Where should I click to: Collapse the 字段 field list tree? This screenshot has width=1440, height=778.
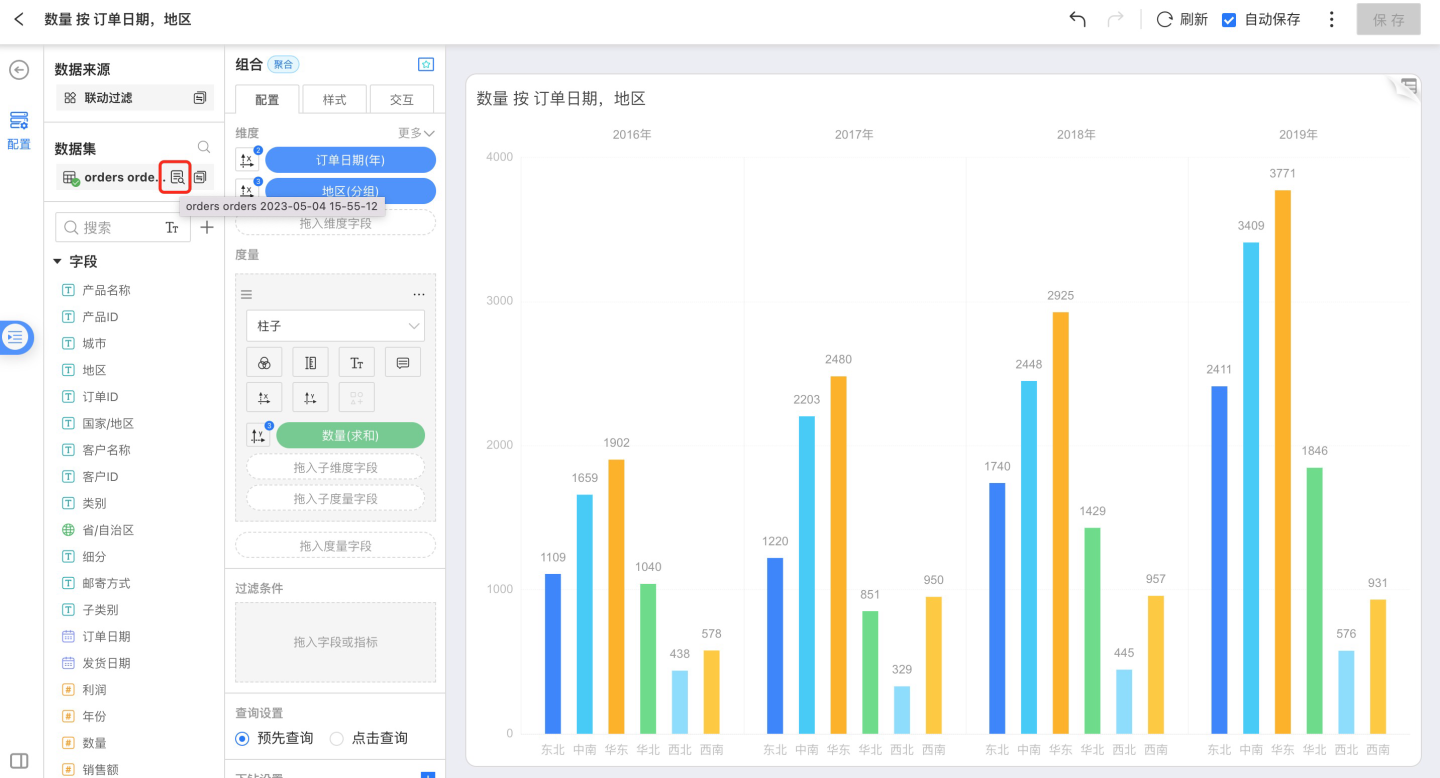(x=58, y=261)
